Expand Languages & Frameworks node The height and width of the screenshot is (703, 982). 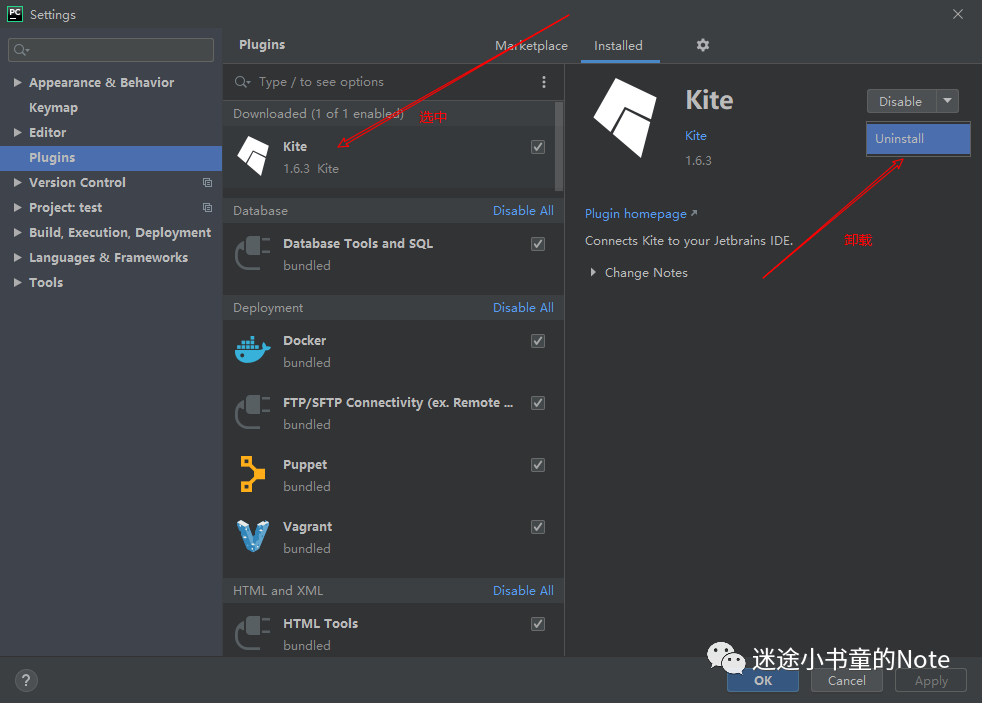click(18, 258)
